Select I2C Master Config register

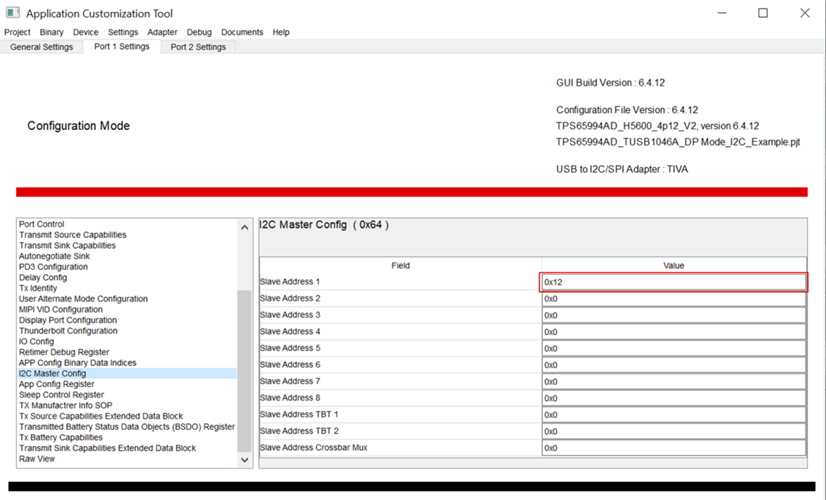tap(127, 374)
